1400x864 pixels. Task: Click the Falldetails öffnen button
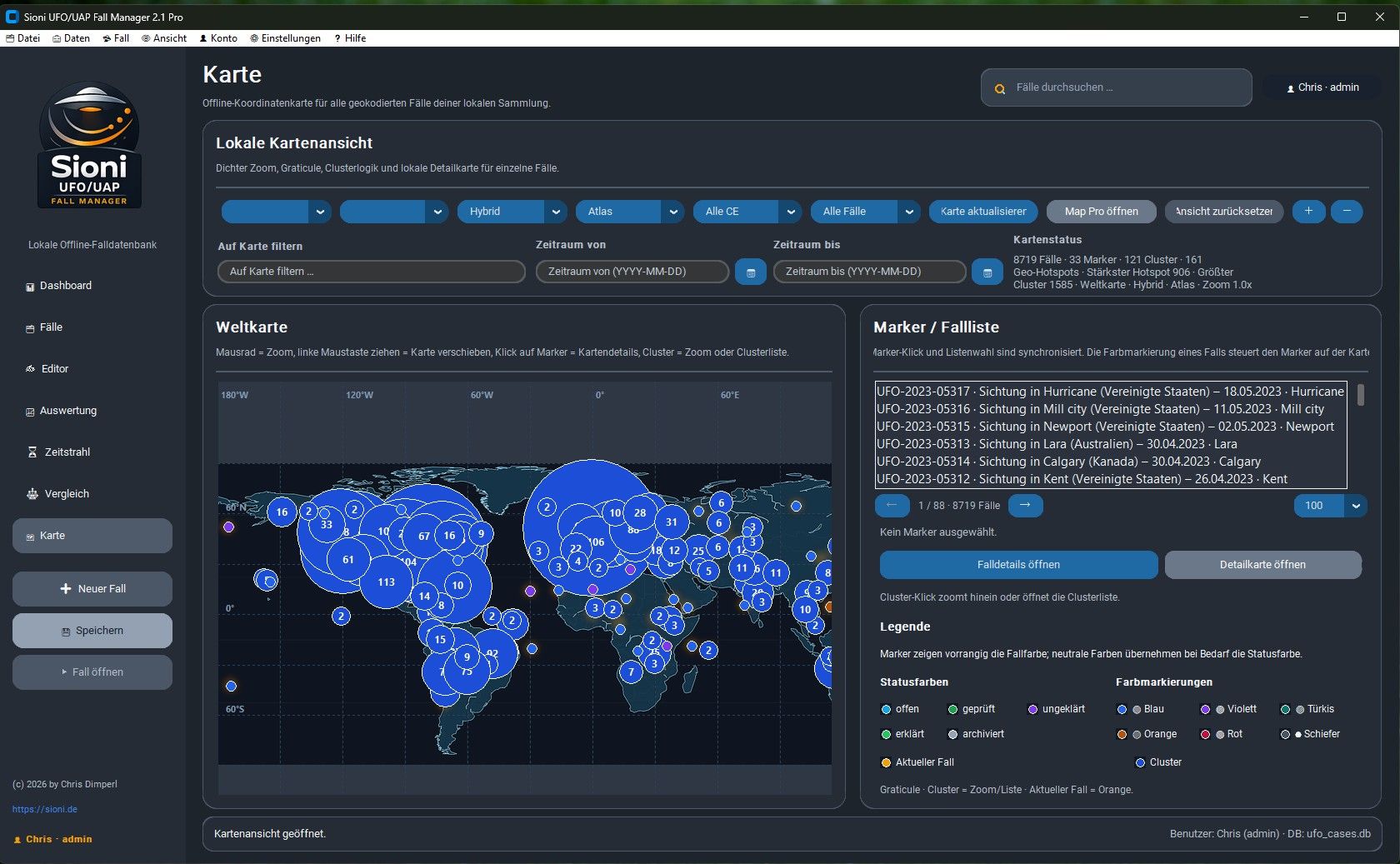point(1018,565)
